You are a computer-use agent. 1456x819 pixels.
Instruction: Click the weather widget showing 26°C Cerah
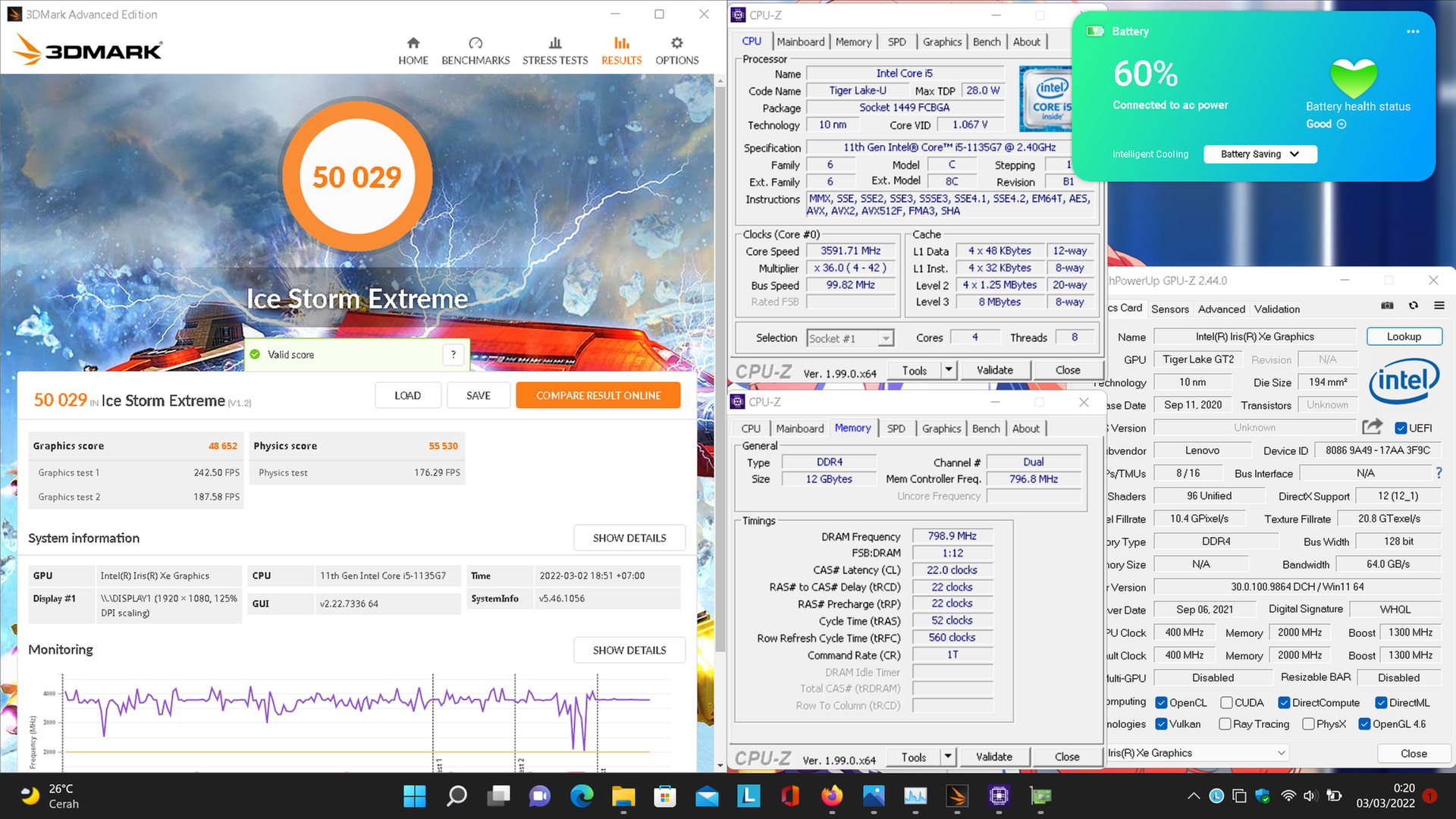49,795
